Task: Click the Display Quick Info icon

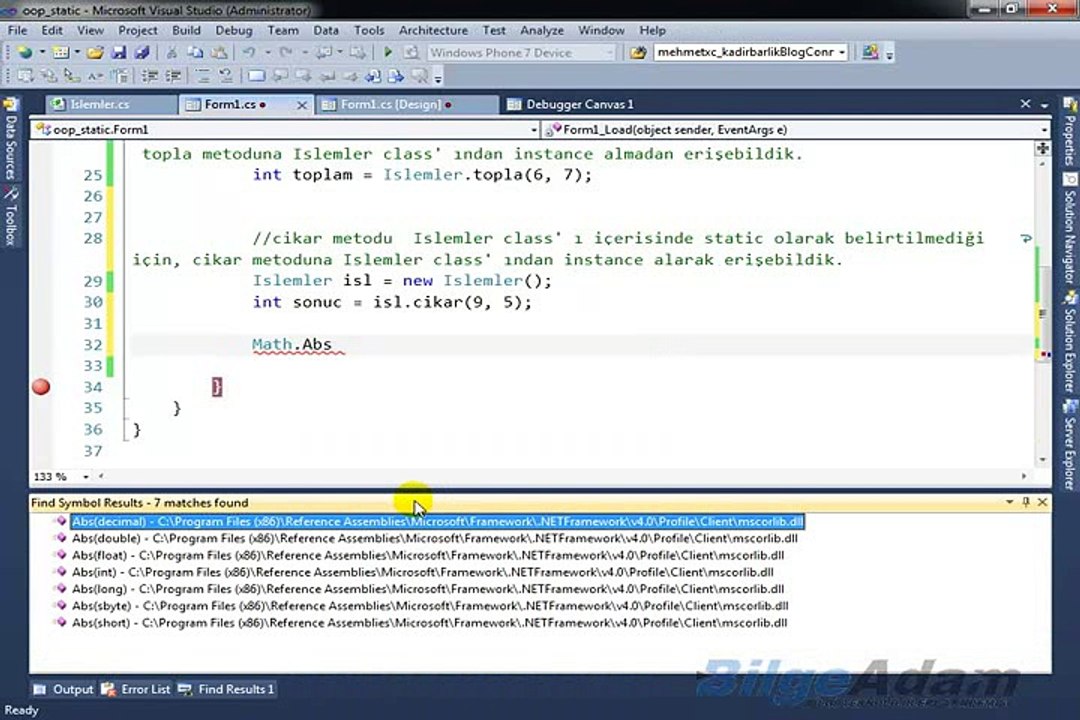Action: 71,76
